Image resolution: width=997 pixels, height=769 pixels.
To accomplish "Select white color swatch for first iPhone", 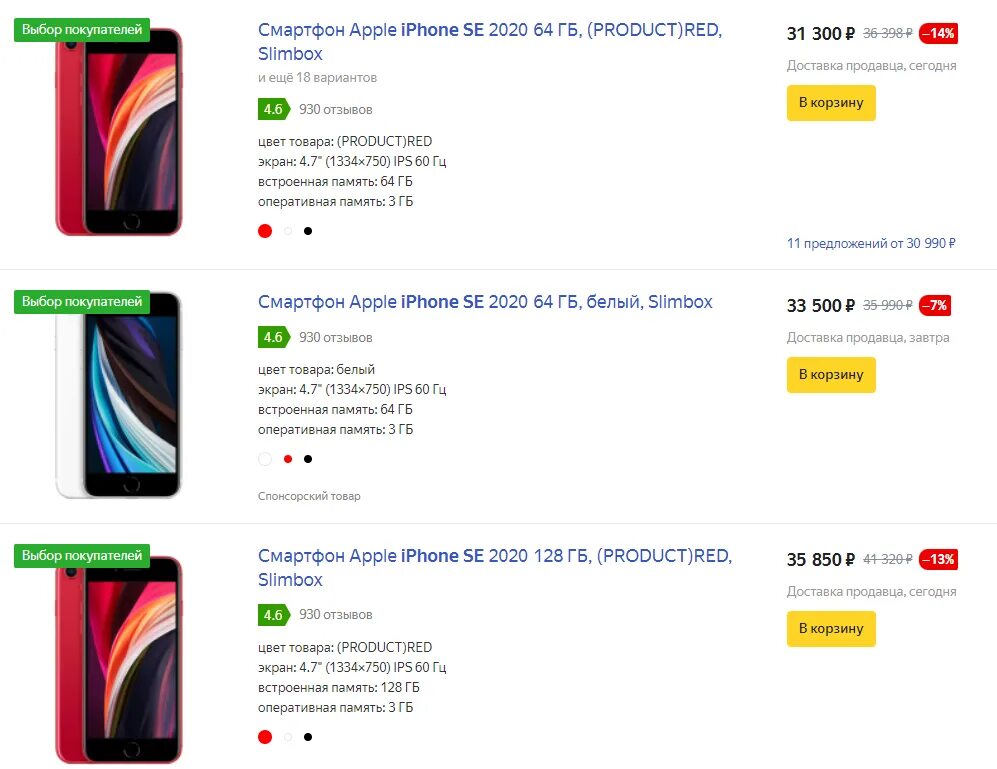I will (x=288, y=231).
